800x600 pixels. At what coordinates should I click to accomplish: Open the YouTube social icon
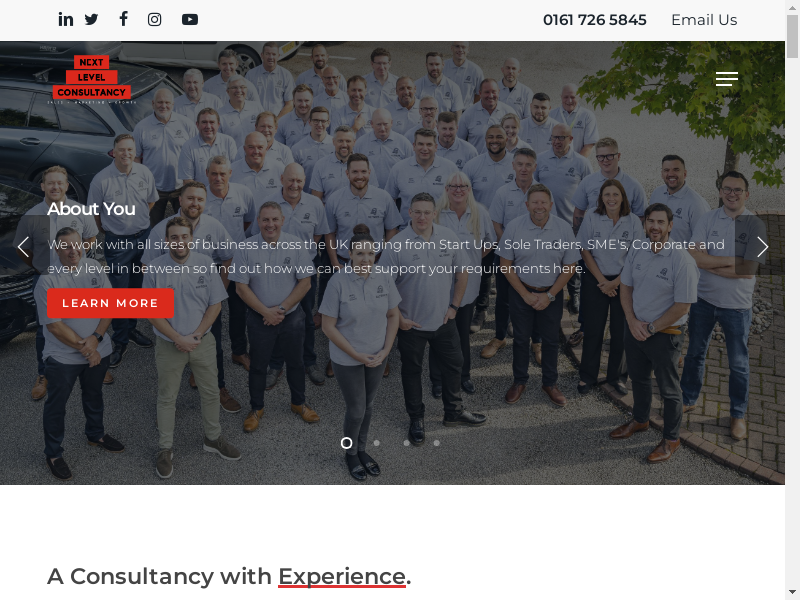[x=190, y=19]
